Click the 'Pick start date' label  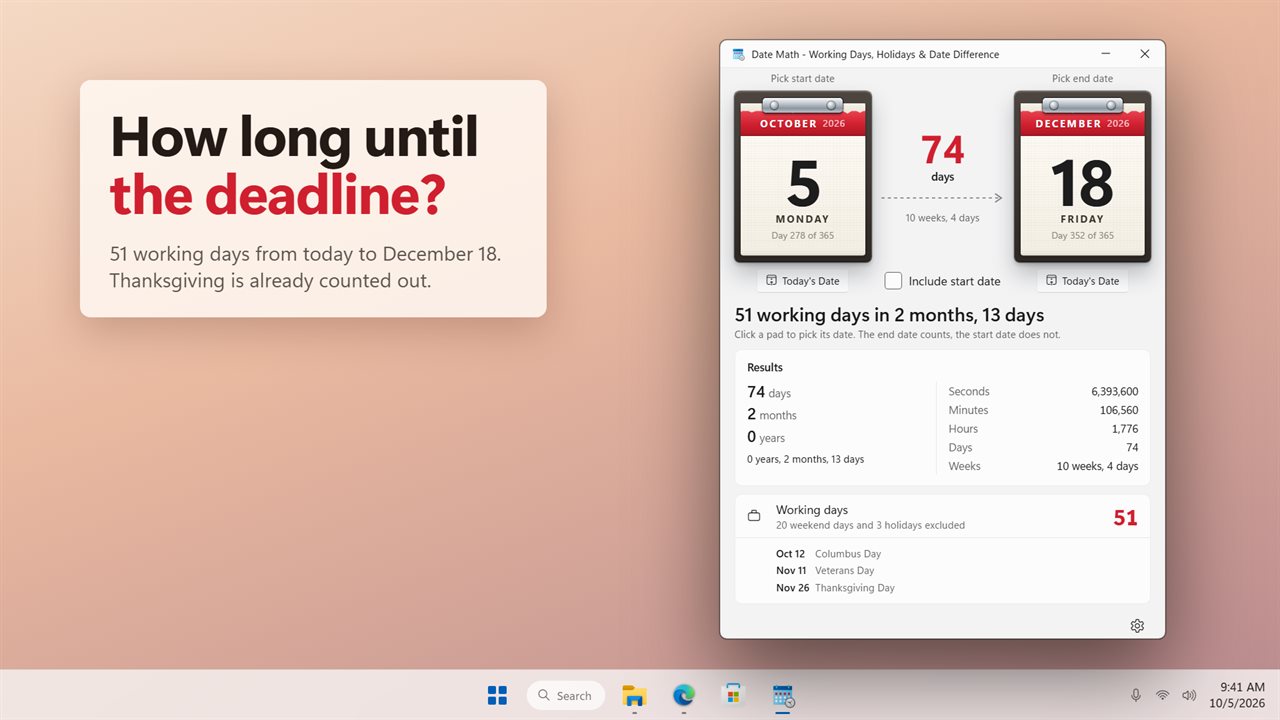802,79
